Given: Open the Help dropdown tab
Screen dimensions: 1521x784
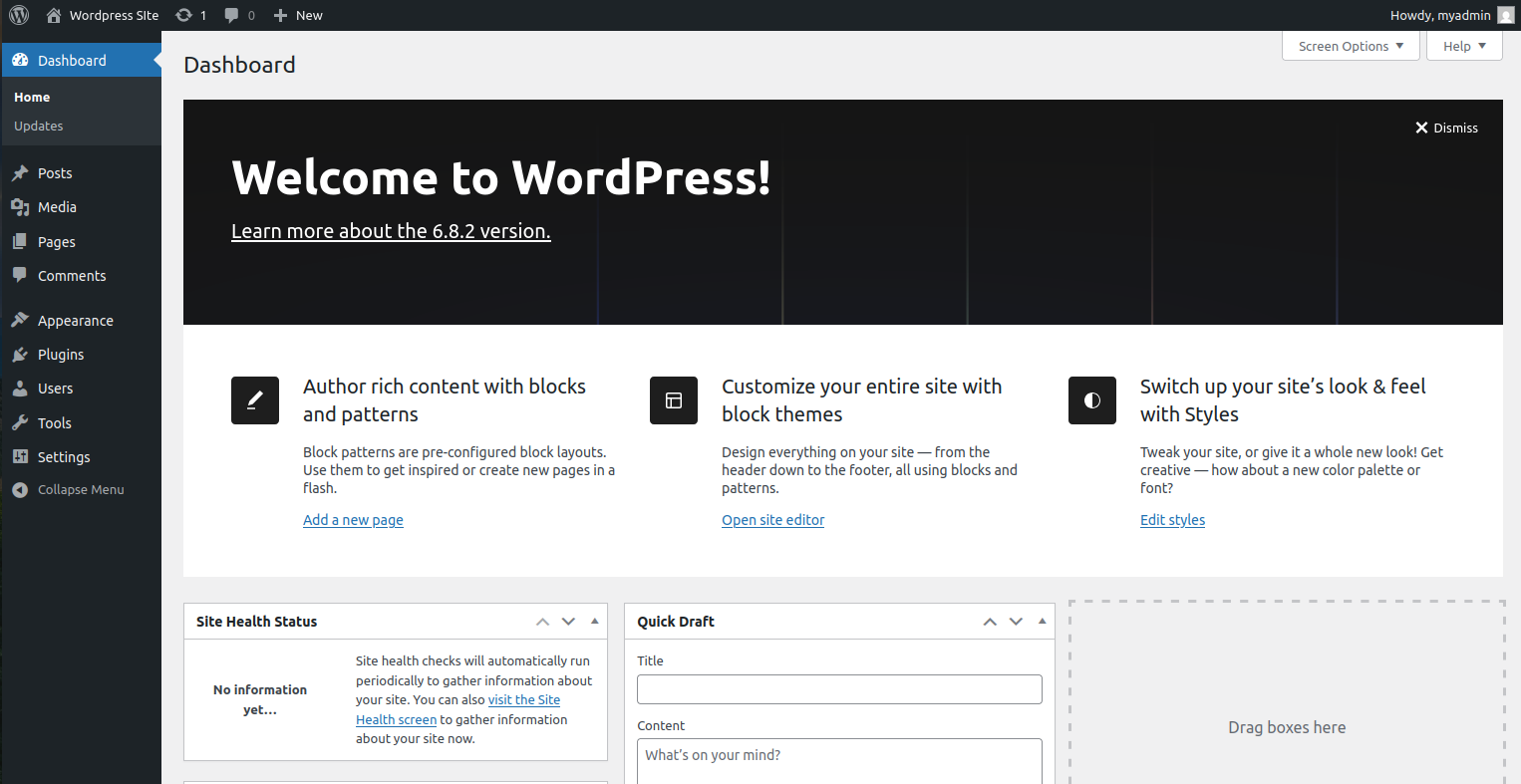Looking at the screenshot, I should point(1464,46).
